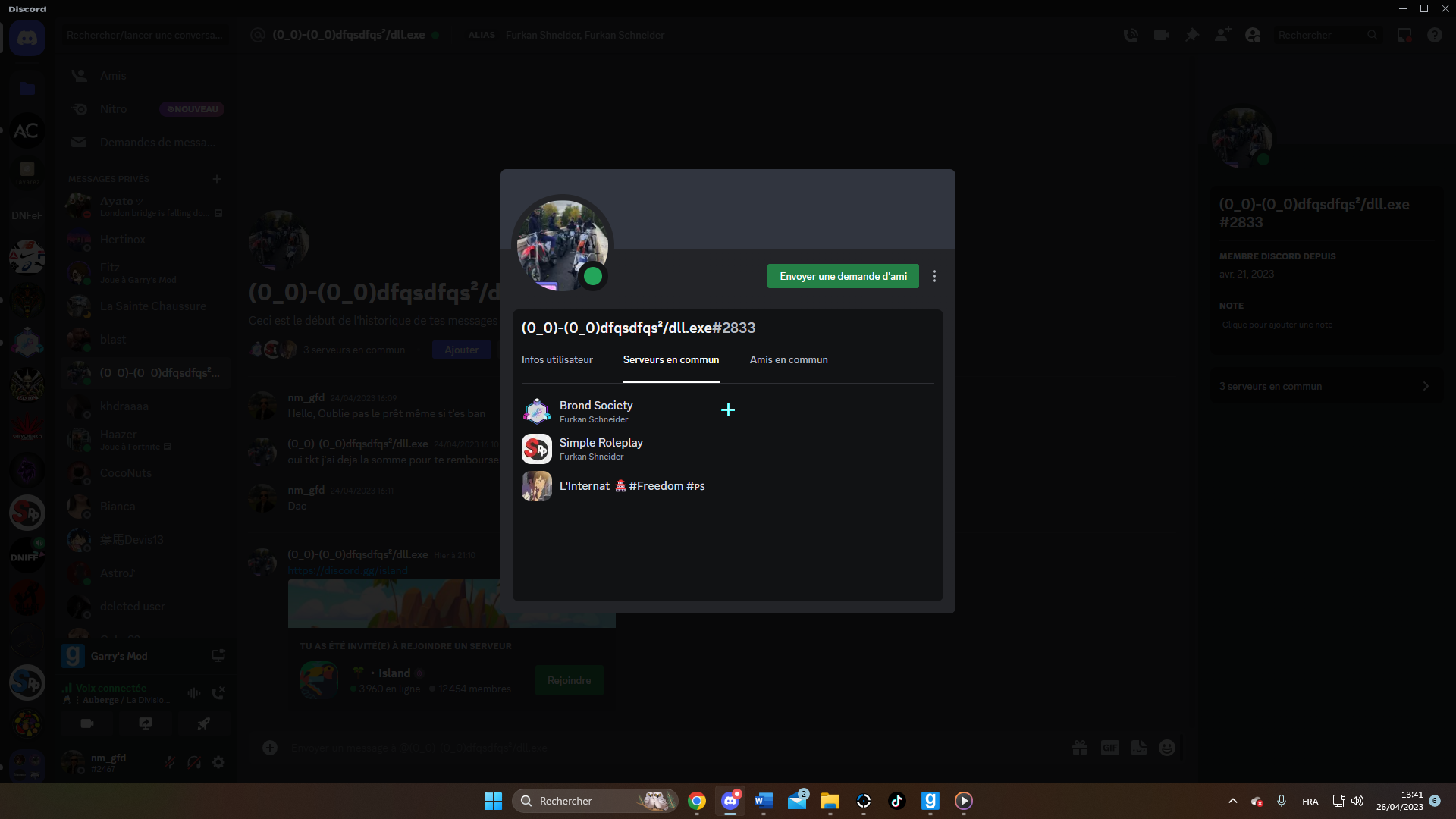
Task: Toggle headphone deafen in user panel
Action: (194, 762)
